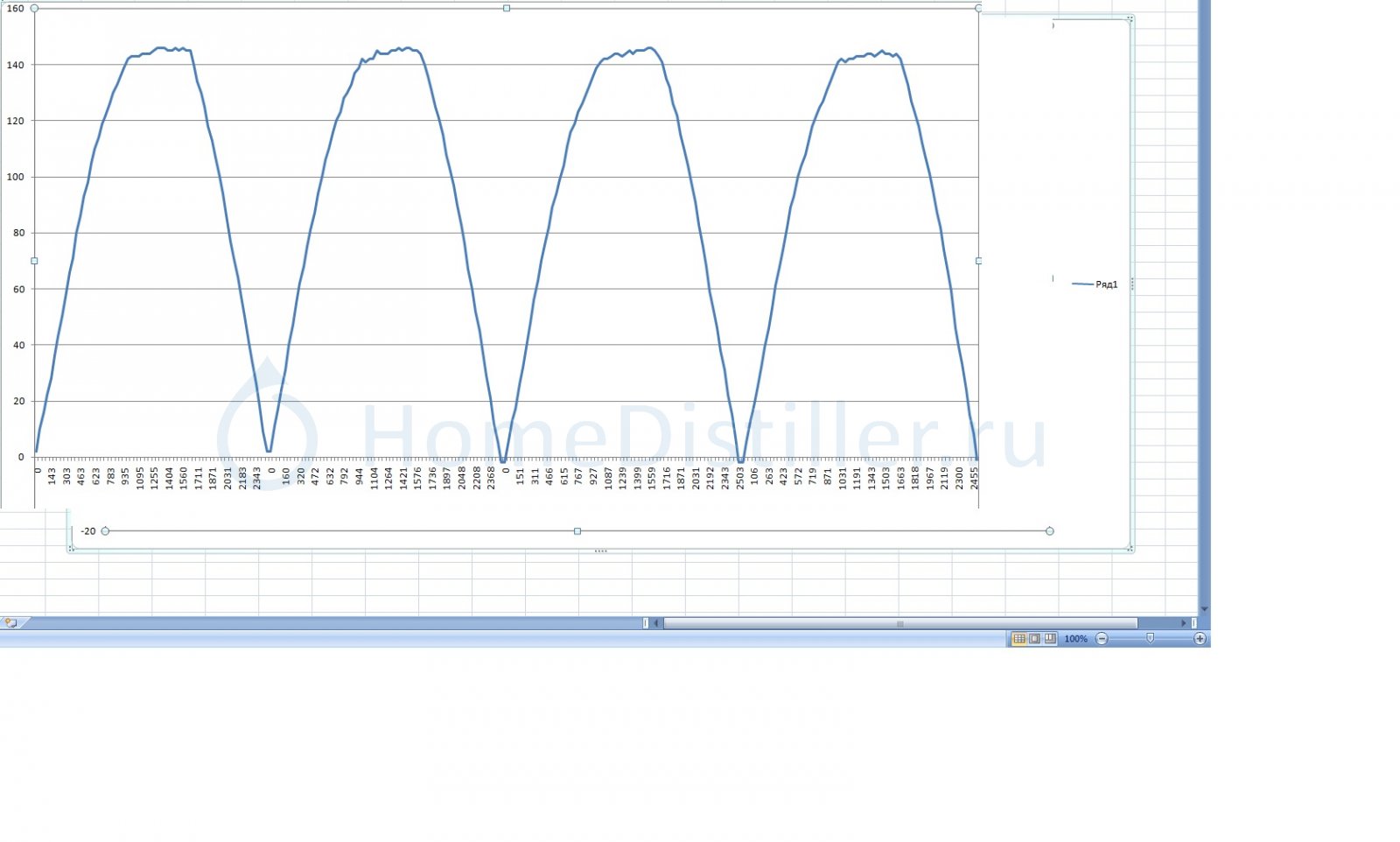Click the zoom slider thumb
The image size is (1400, 842).
pyautogui.click(x=1150, y=639)
